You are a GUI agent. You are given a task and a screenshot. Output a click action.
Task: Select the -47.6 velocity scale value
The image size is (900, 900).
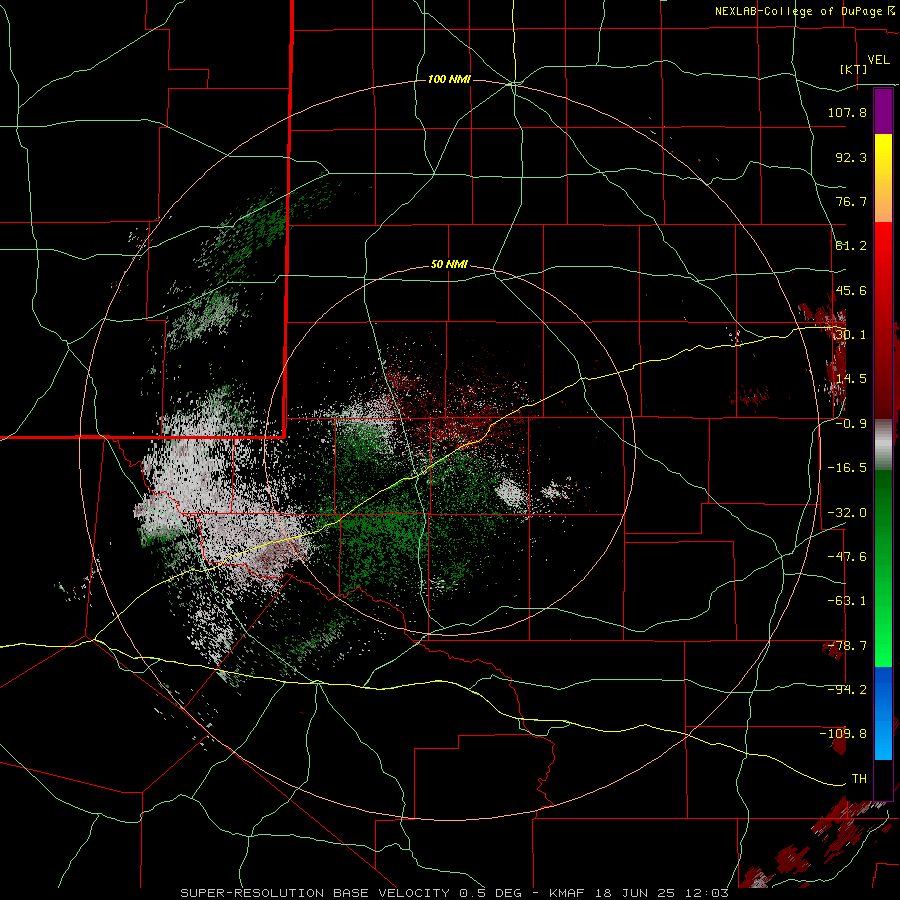pos(847,557)
